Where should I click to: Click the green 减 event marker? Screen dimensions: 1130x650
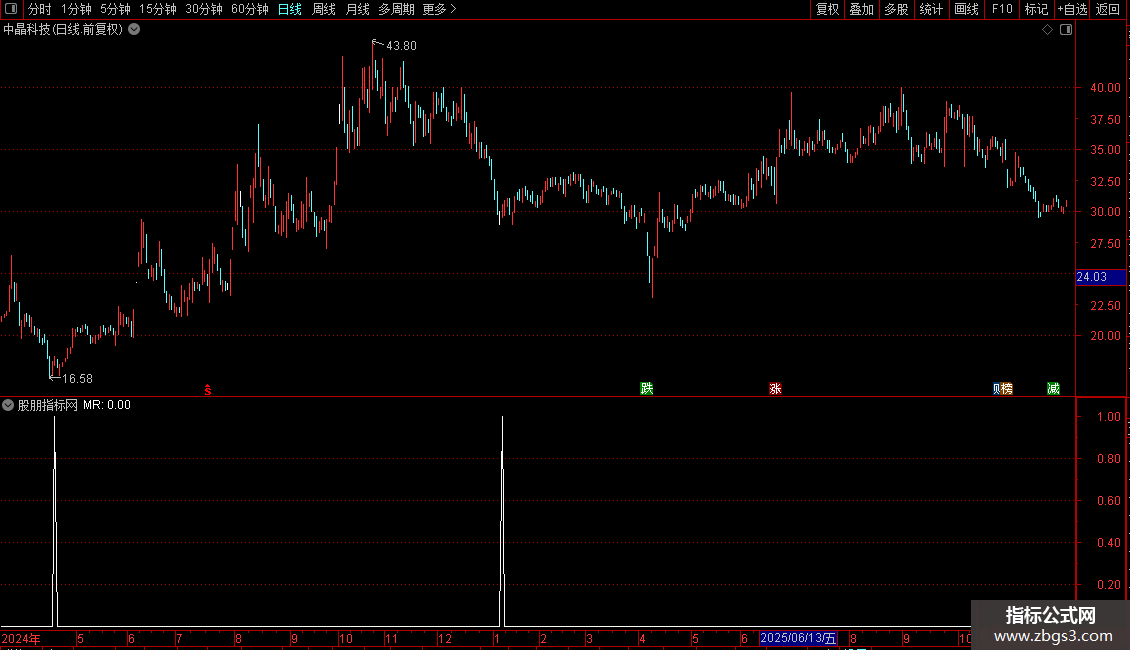pos(1053,389)
